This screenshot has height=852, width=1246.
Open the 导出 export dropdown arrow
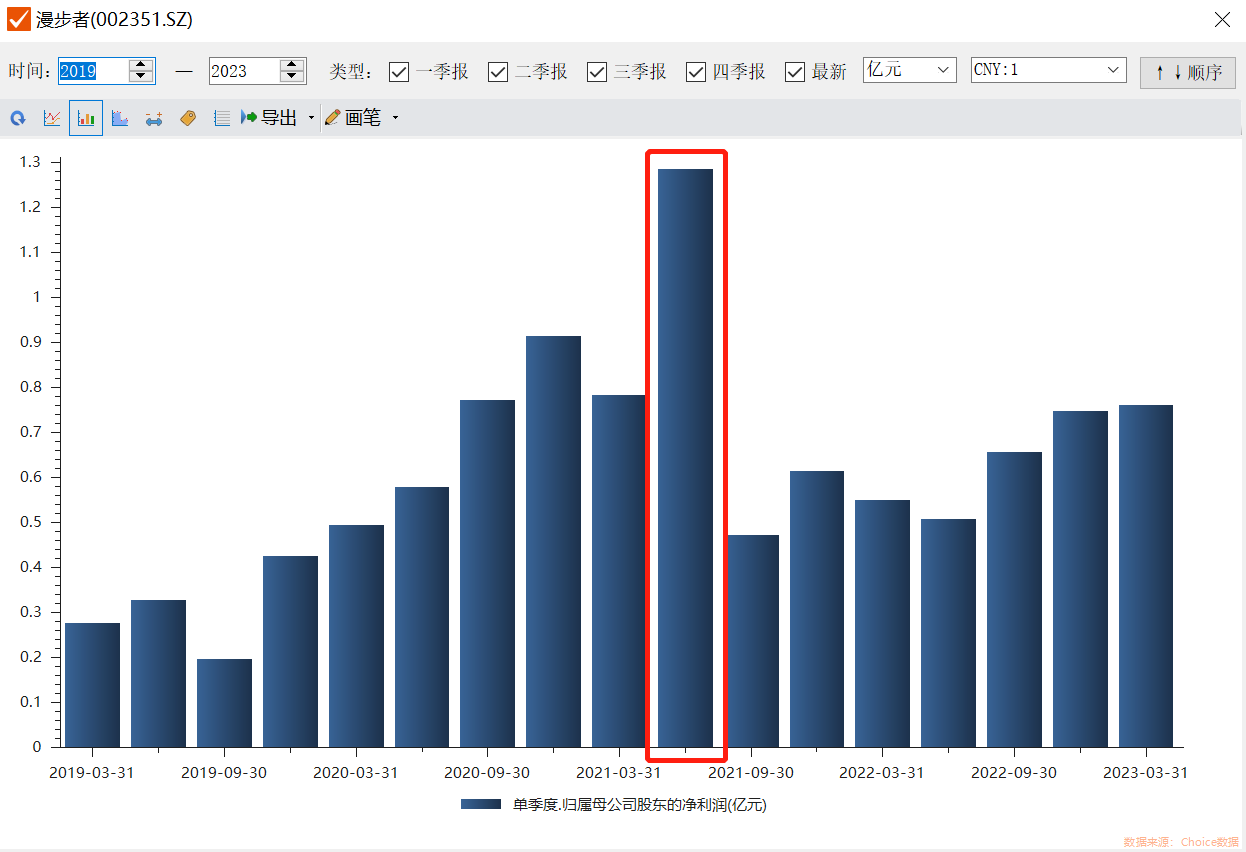coord(311,118)
